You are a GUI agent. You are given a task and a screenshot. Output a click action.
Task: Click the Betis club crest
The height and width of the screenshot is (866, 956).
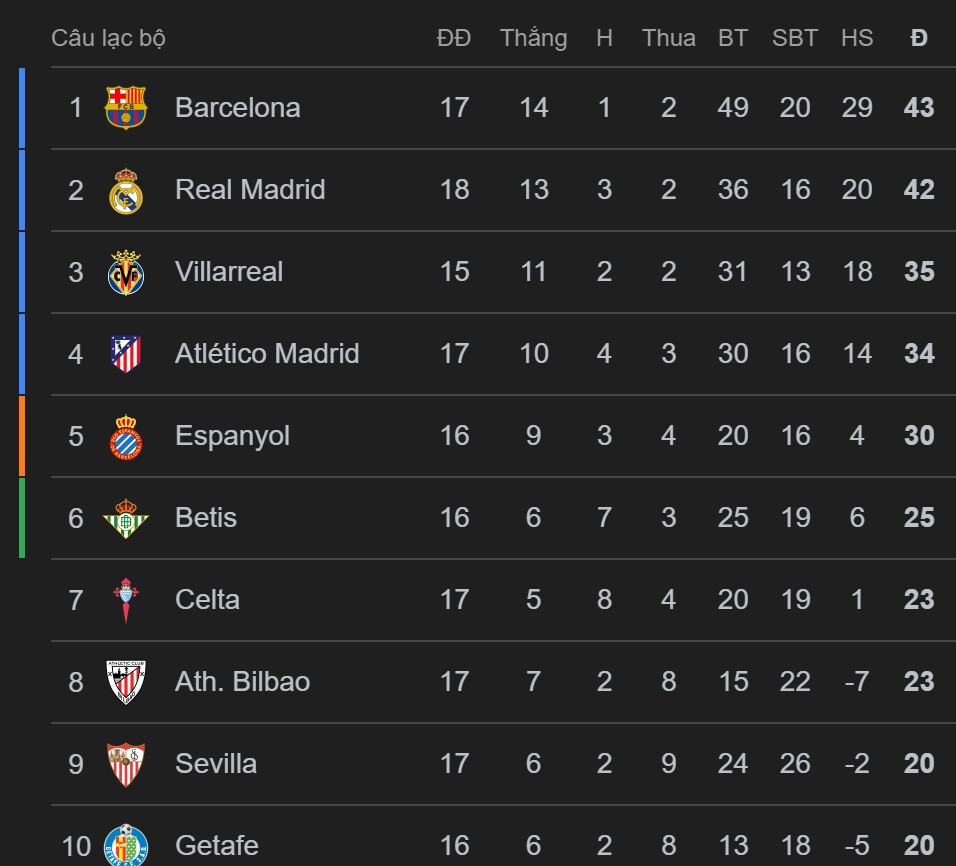[x=126, y=518]
